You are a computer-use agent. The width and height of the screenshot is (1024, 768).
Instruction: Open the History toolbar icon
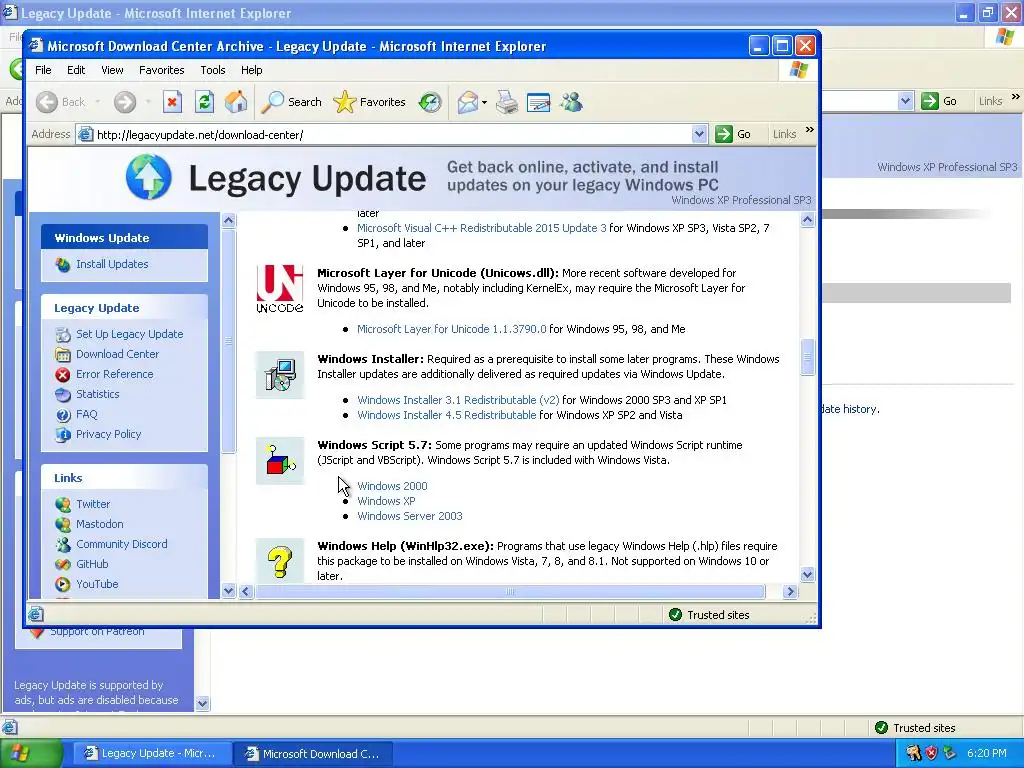tap(430, 102)
